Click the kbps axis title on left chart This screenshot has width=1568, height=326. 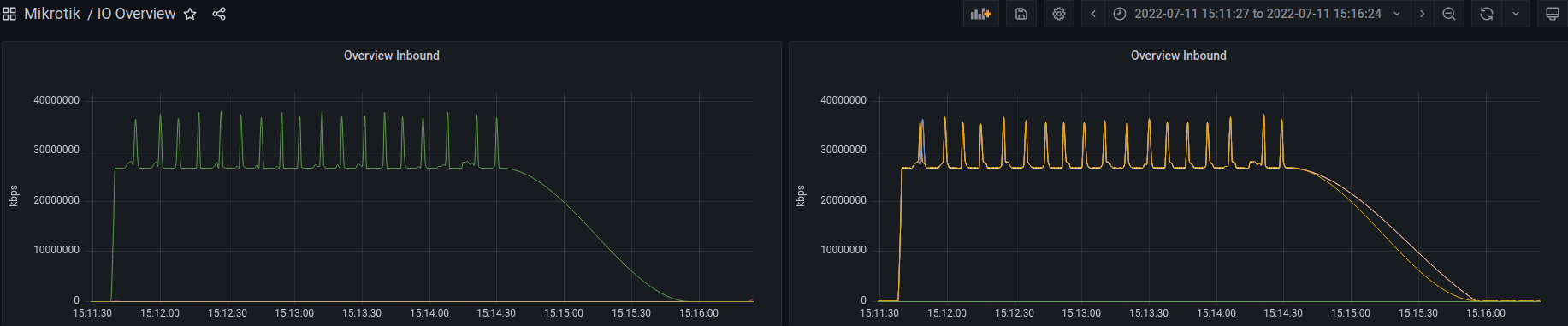[x=13, y=196]
